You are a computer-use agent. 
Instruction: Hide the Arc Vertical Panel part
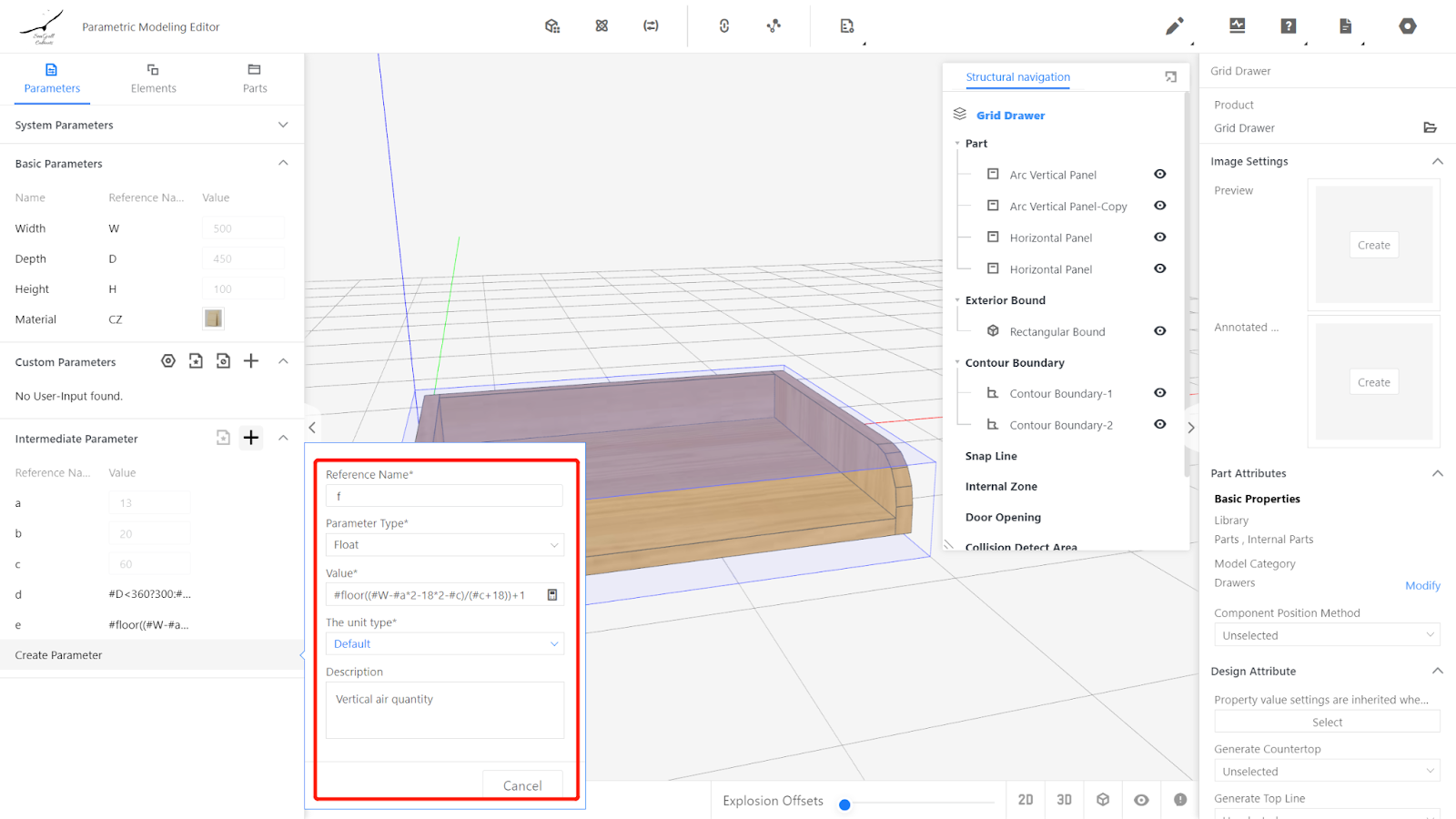[1159, 175]
